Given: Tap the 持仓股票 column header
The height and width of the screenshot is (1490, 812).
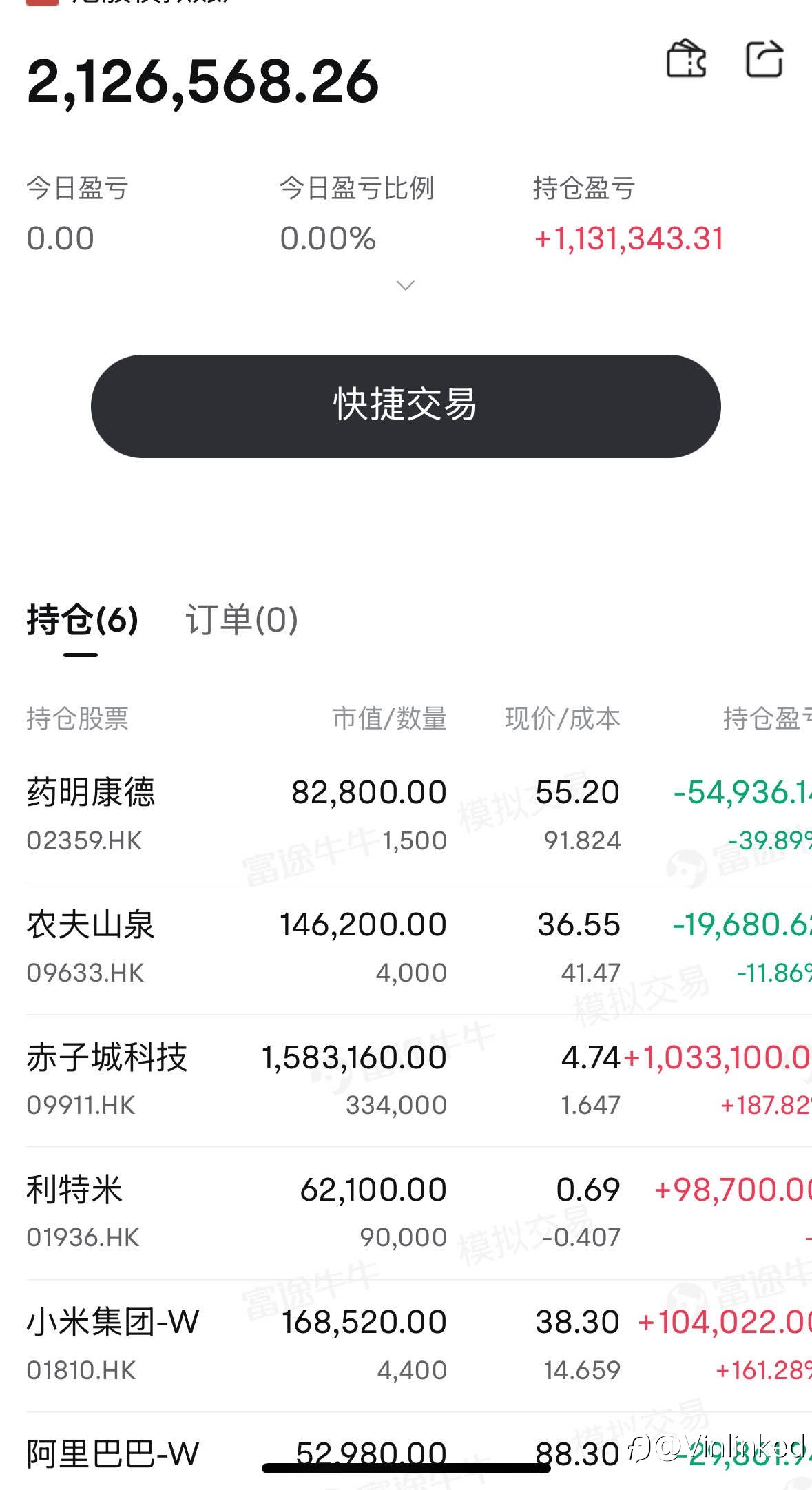Looking at the screenshot, I should click(77, 718).
